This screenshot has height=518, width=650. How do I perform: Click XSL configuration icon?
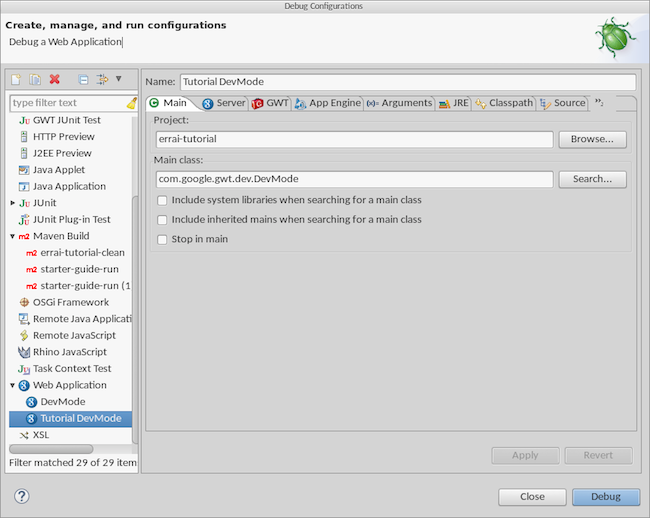tap(24, 435)
